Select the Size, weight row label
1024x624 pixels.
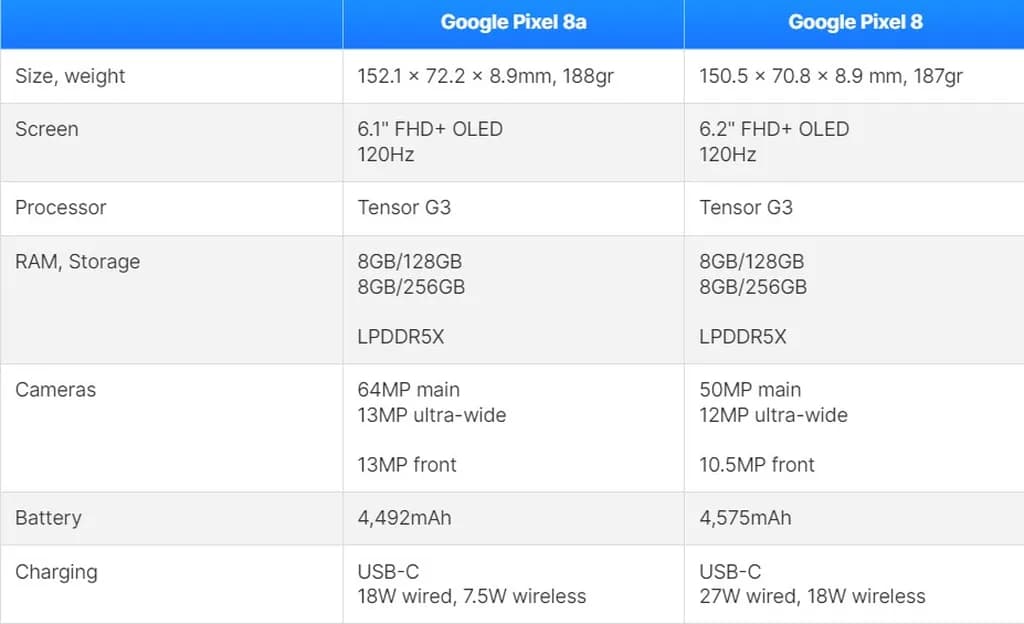point(70,76)
